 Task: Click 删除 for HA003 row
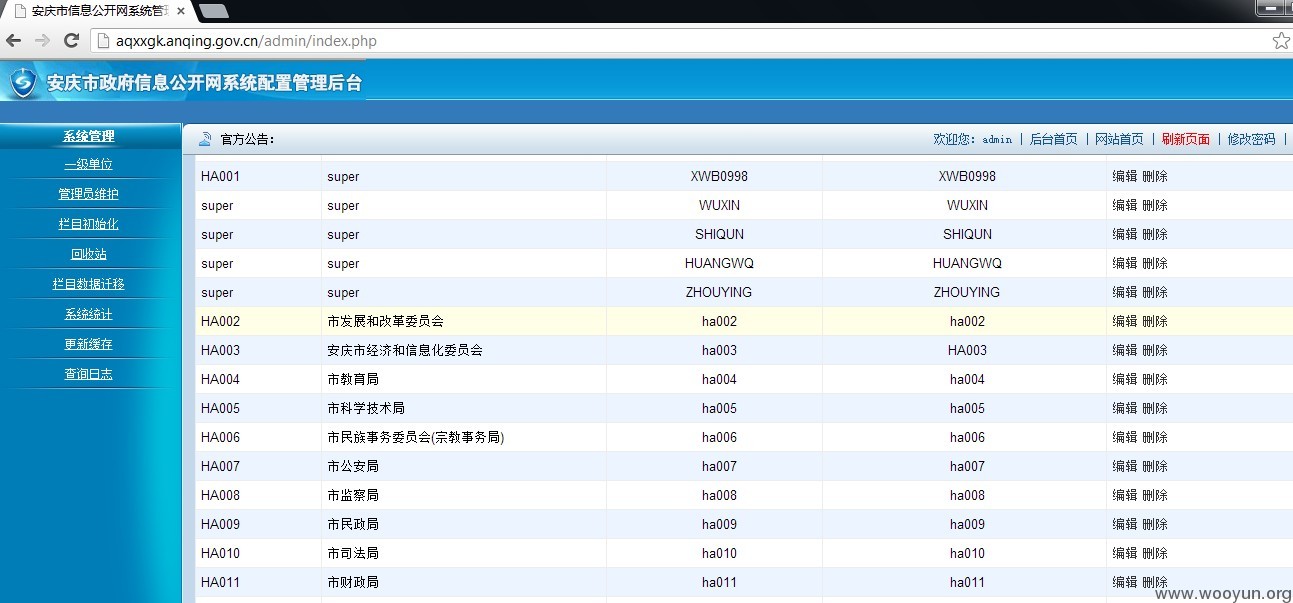(1154, 350)
